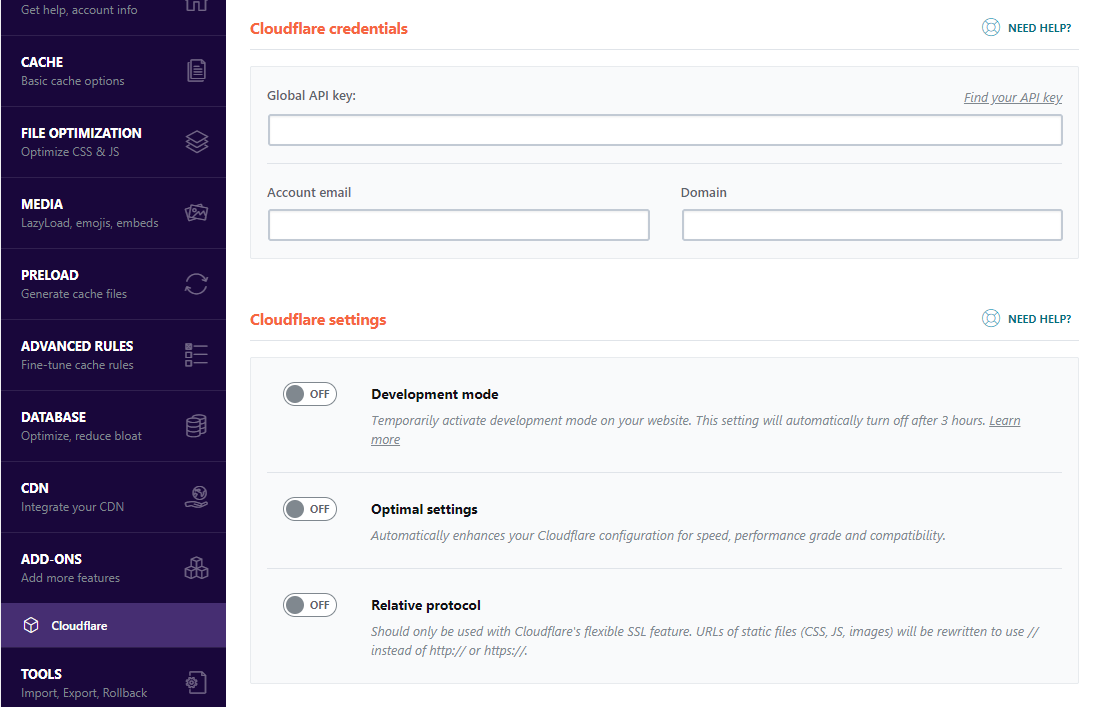Image resolution: width=1102 pixels, height=707 pixels.
Task: Click the Cache page icon in the sidebar
Action: coord(197,70)
